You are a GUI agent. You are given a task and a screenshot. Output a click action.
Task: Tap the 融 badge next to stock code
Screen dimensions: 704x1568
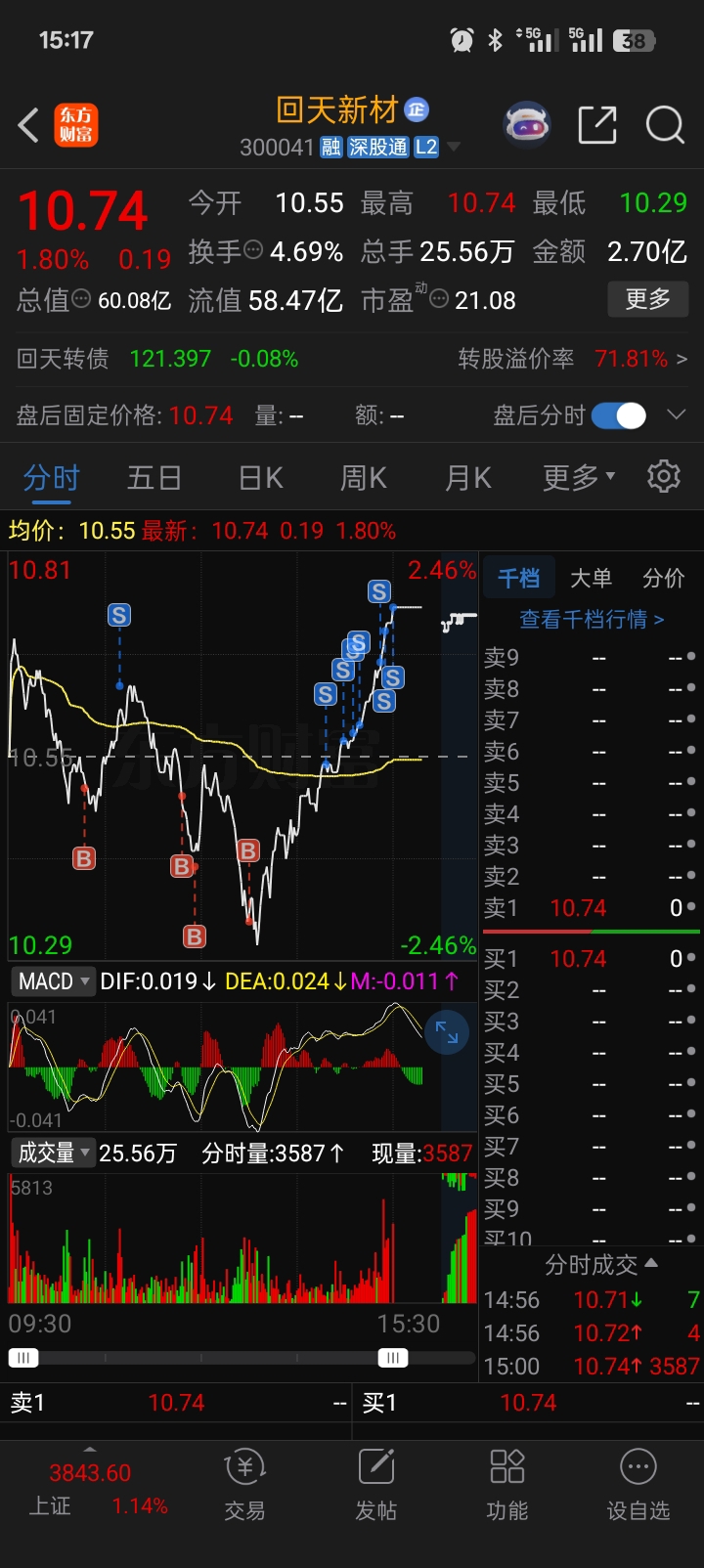331,148
